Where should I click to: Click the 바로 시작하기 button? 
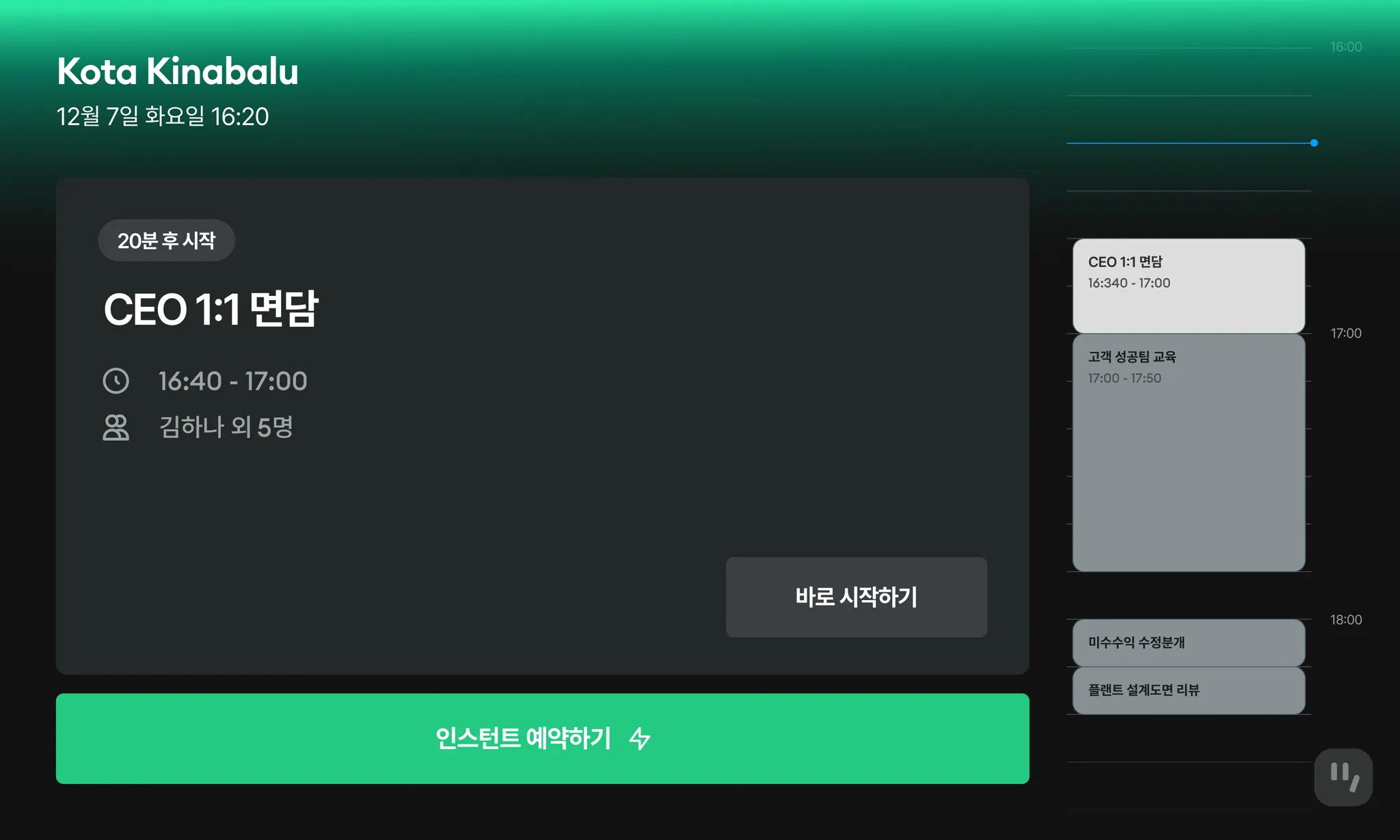[857, 597]
